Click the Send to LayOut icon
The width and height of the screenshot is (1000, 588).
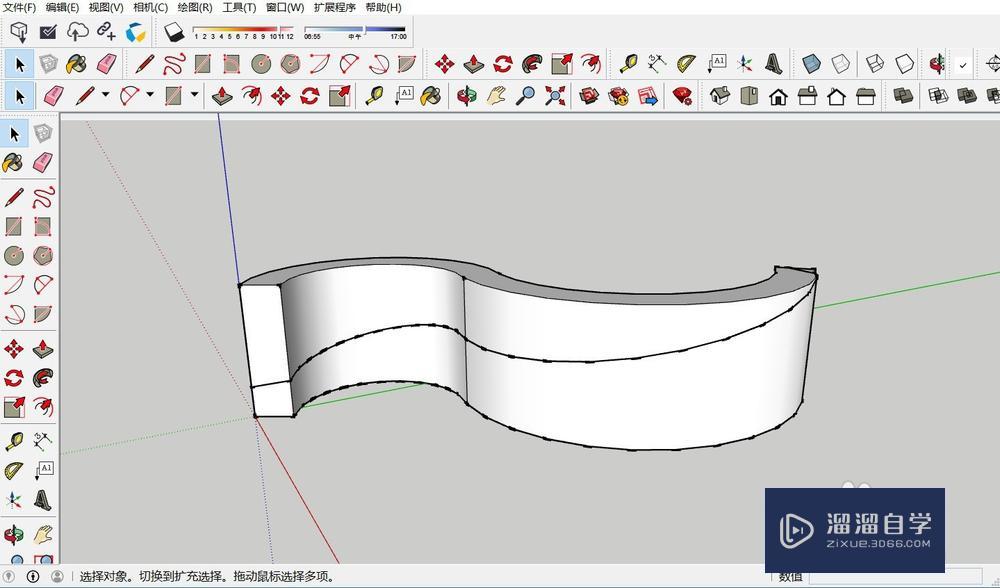[x=647, y=96]
